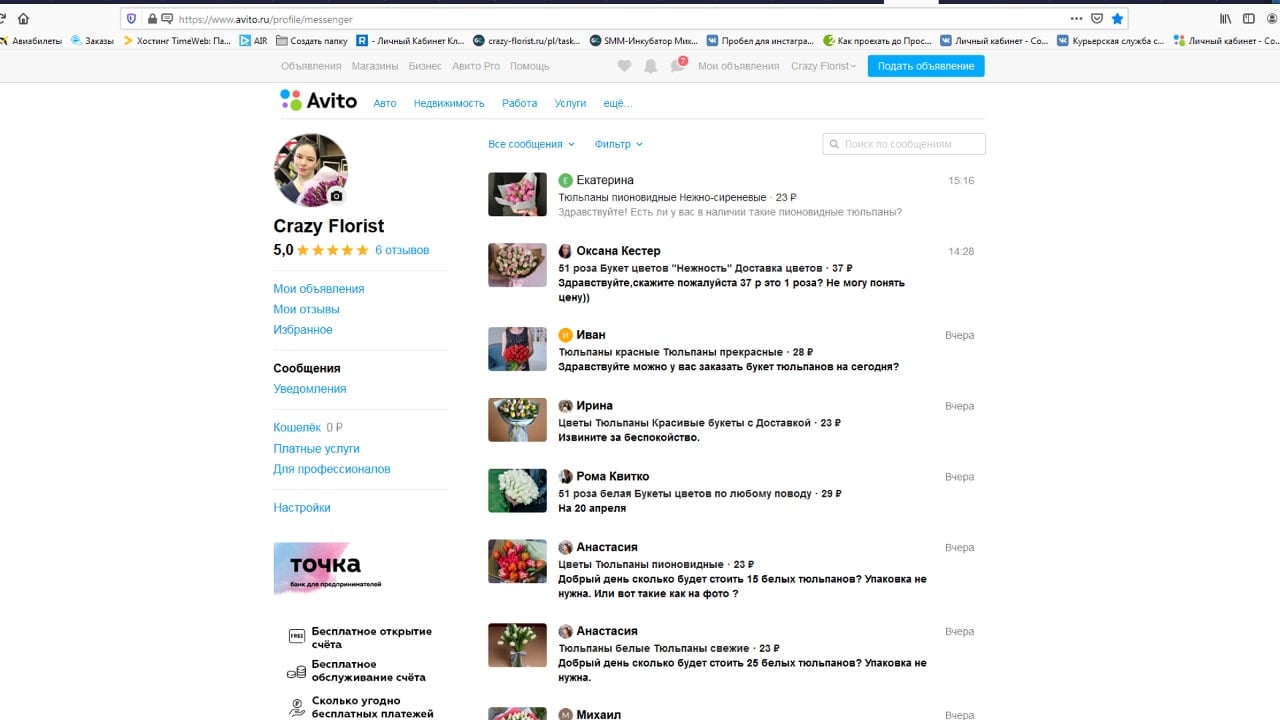This screenshot has width=1280, height=720.
Task: Open conversation from 'Михаил'
Action: tap(731, 713)
